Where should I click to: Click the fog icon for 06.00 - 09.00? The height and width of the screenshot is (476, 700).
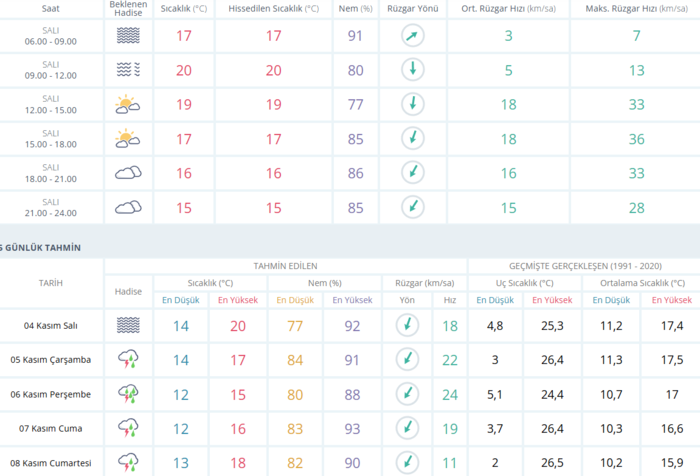[x=128, y=36]
